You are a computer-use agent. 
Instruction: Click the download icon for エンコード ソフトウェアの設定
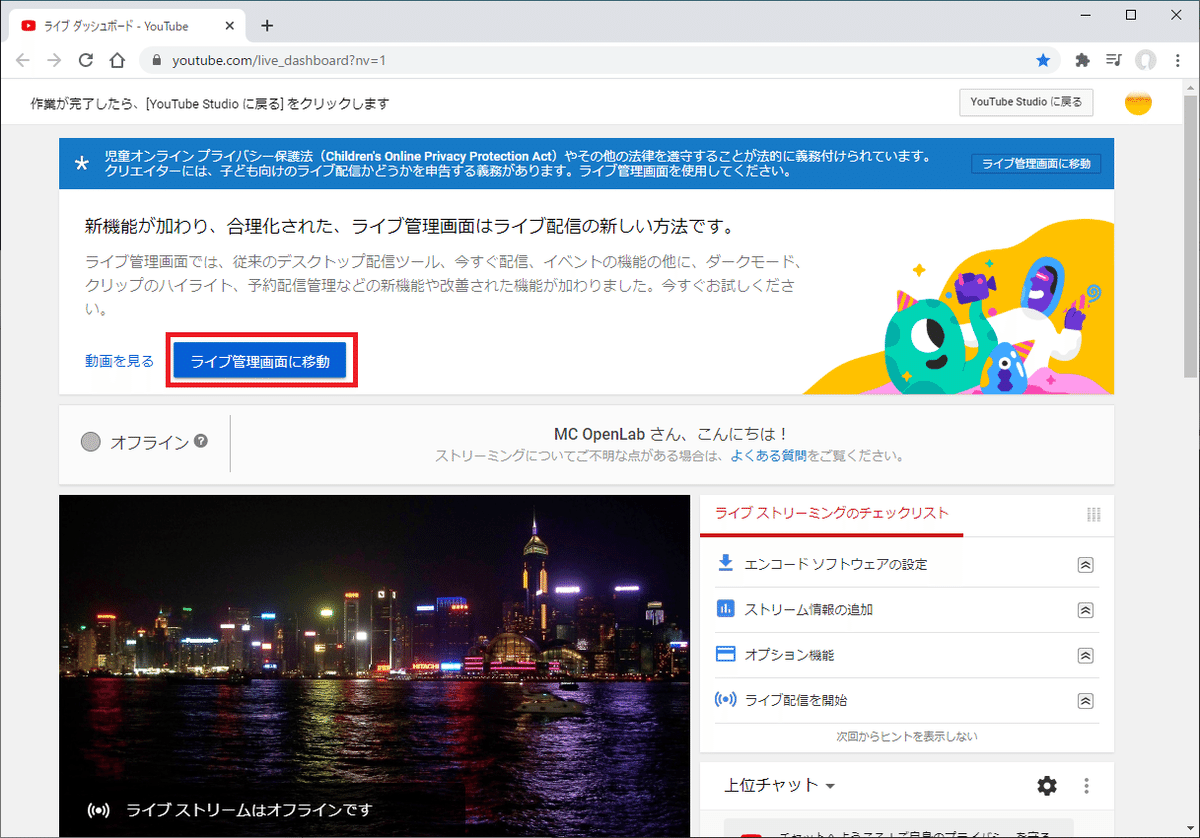726,563
